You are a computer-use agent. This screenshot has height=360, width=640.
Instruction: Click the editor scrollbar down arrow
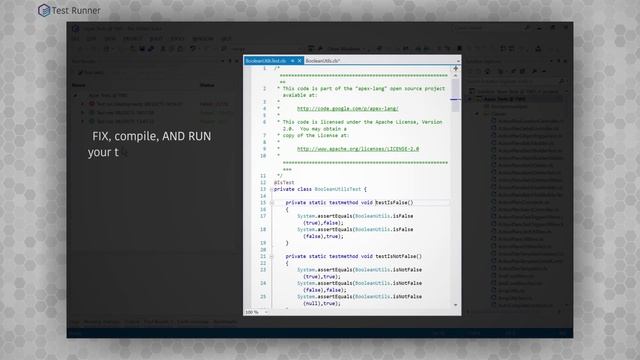pyautogui.click(x=456, y=305)
